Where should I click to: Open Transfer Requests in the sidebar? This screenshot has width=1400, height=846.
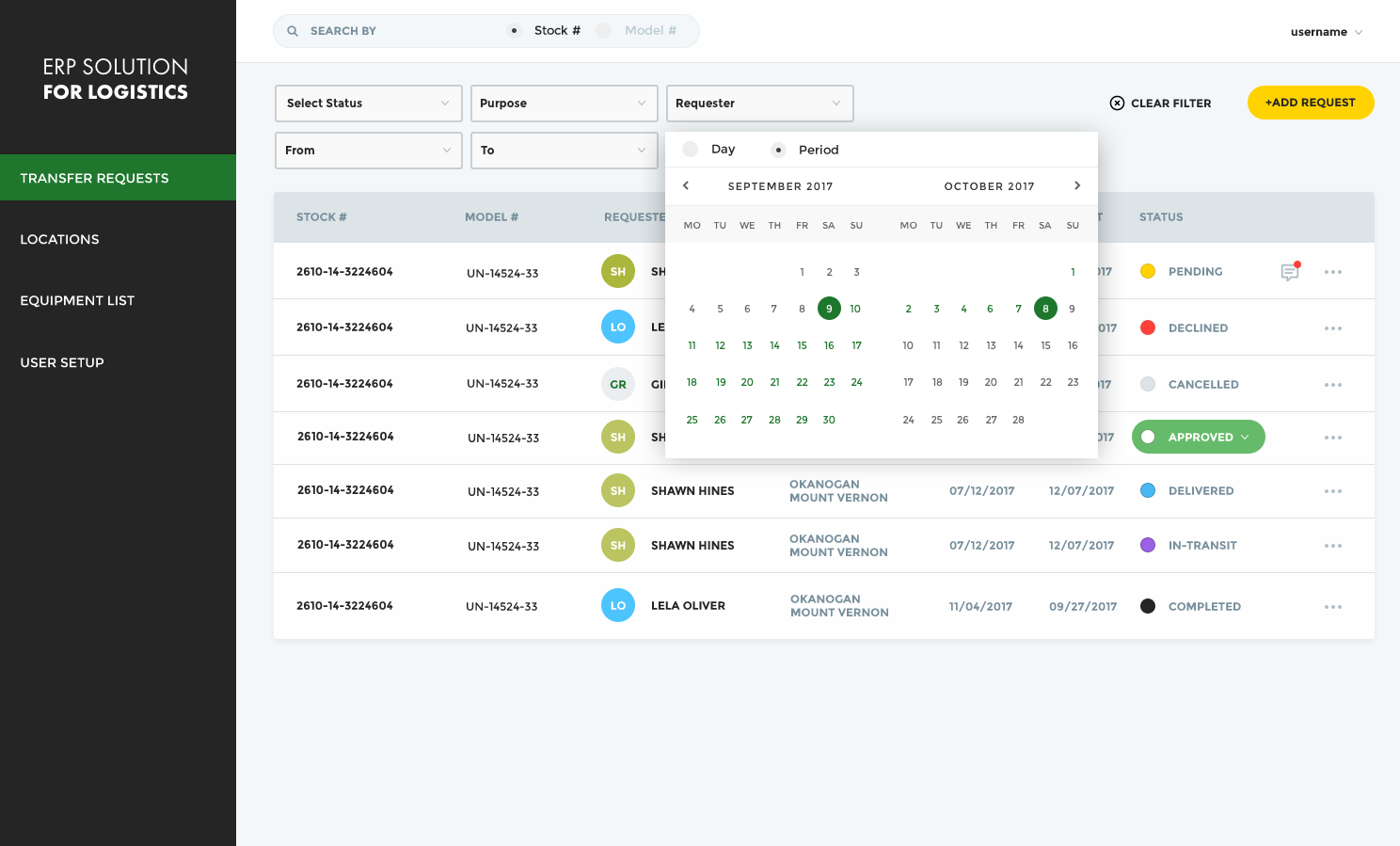118,178
